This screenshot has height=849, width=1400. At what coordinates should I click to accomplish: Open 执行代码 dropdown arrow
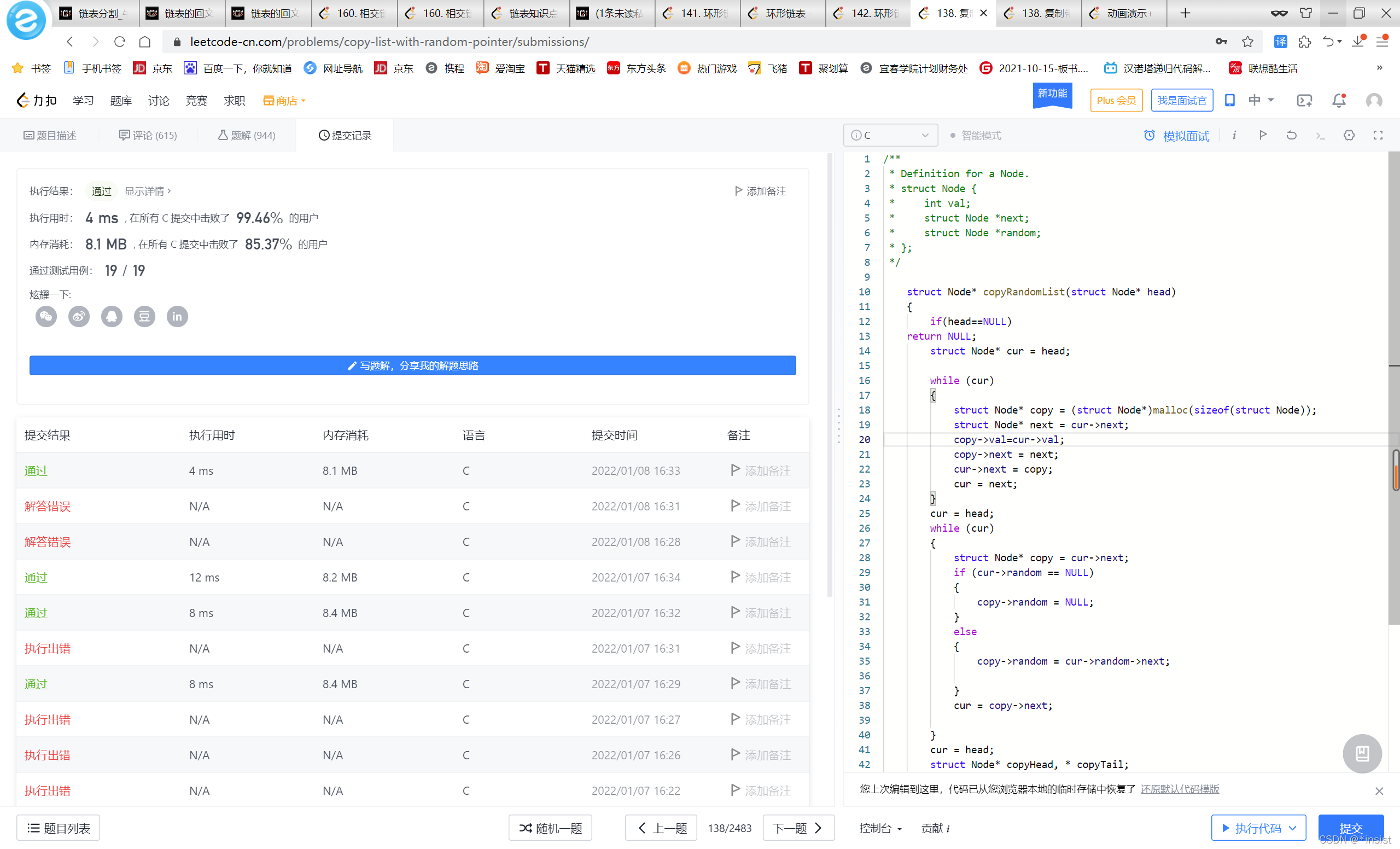pos(1293,828)
